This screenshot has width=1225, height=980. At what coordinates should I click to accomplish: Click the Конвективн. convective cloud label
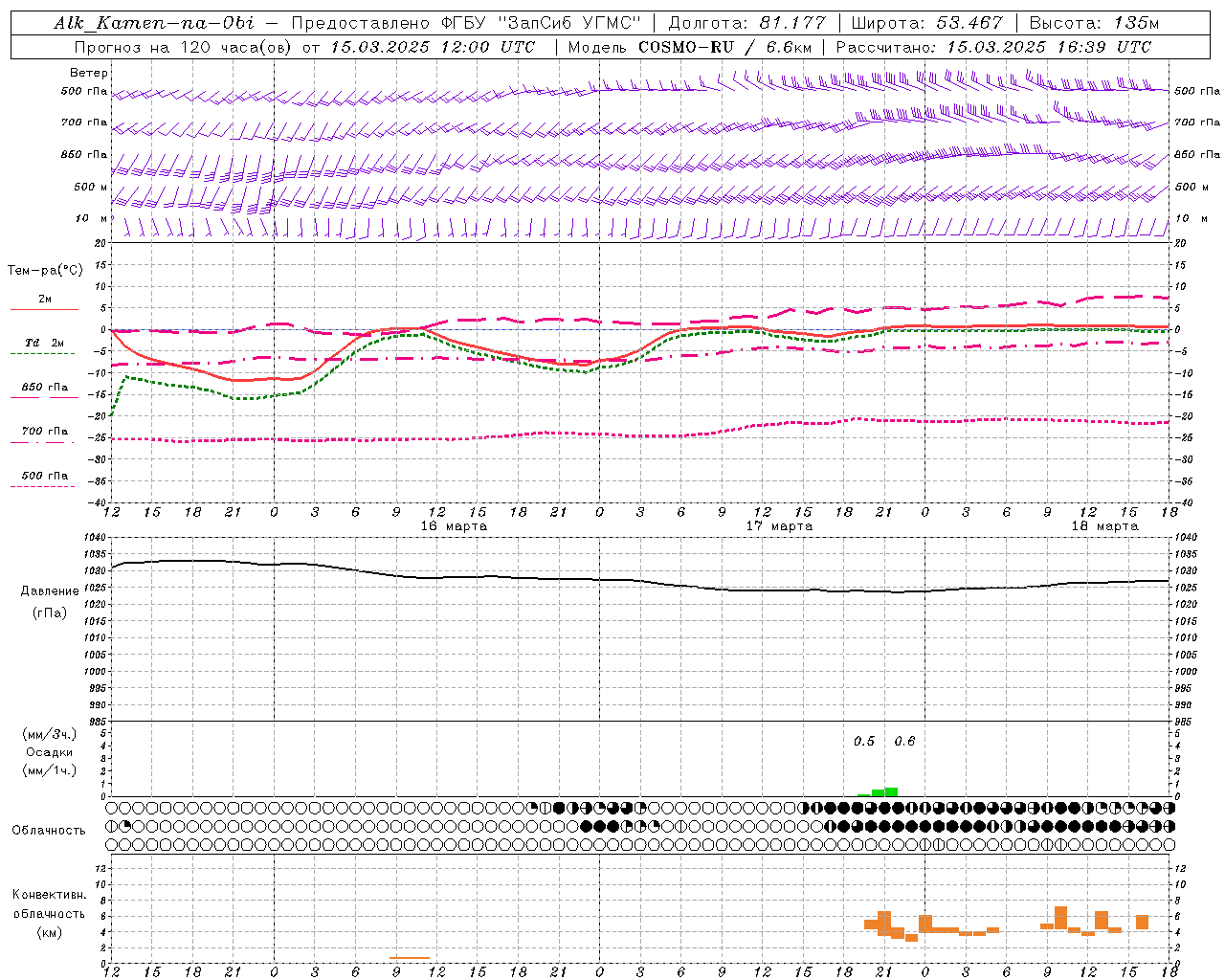pos(50,895)
